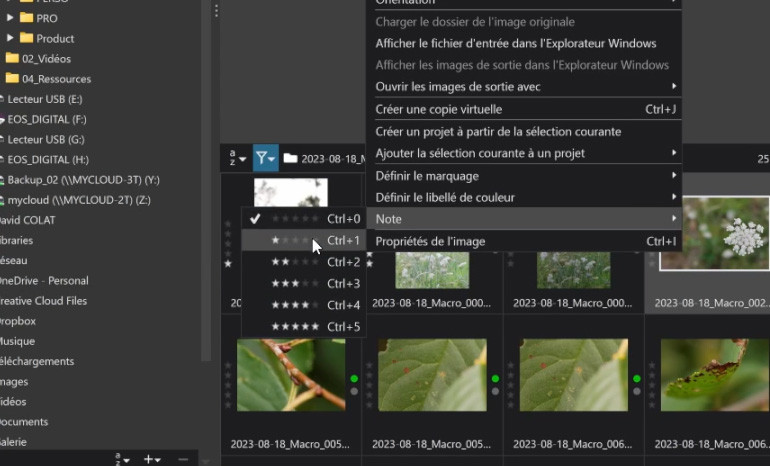Click the 04_Ressources folder icon

point(12,78)
